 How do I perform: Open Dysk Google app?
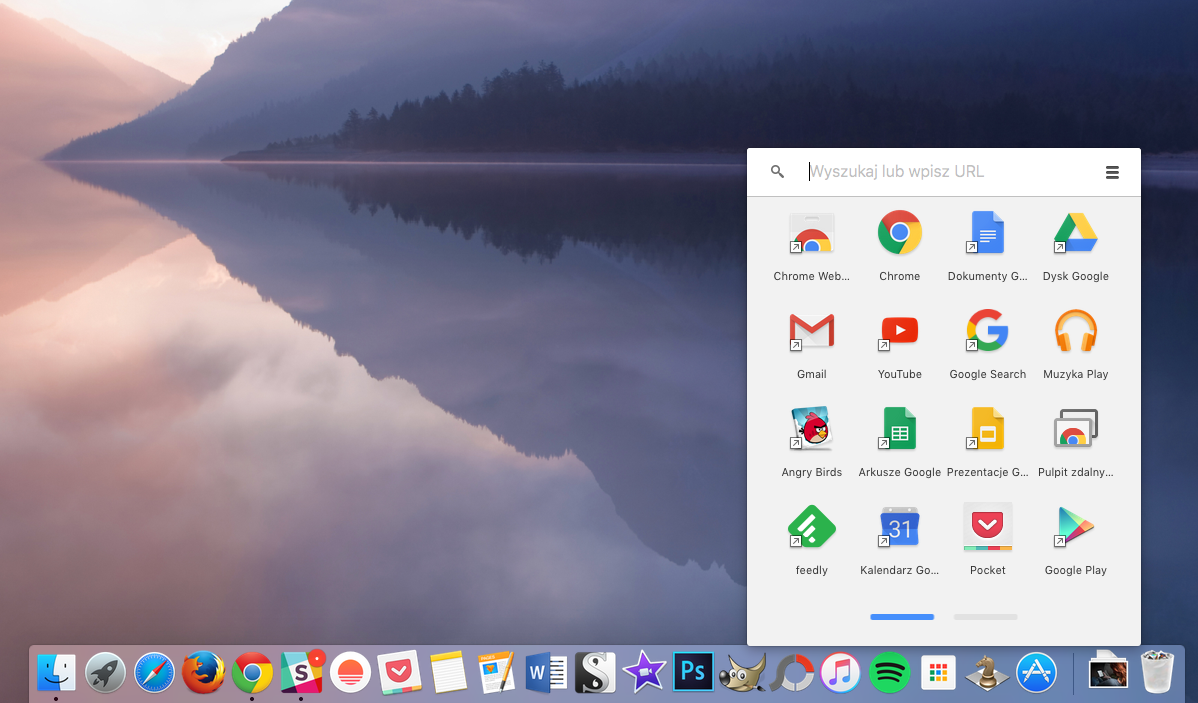pyautogui.click(x=1075, y=233)
